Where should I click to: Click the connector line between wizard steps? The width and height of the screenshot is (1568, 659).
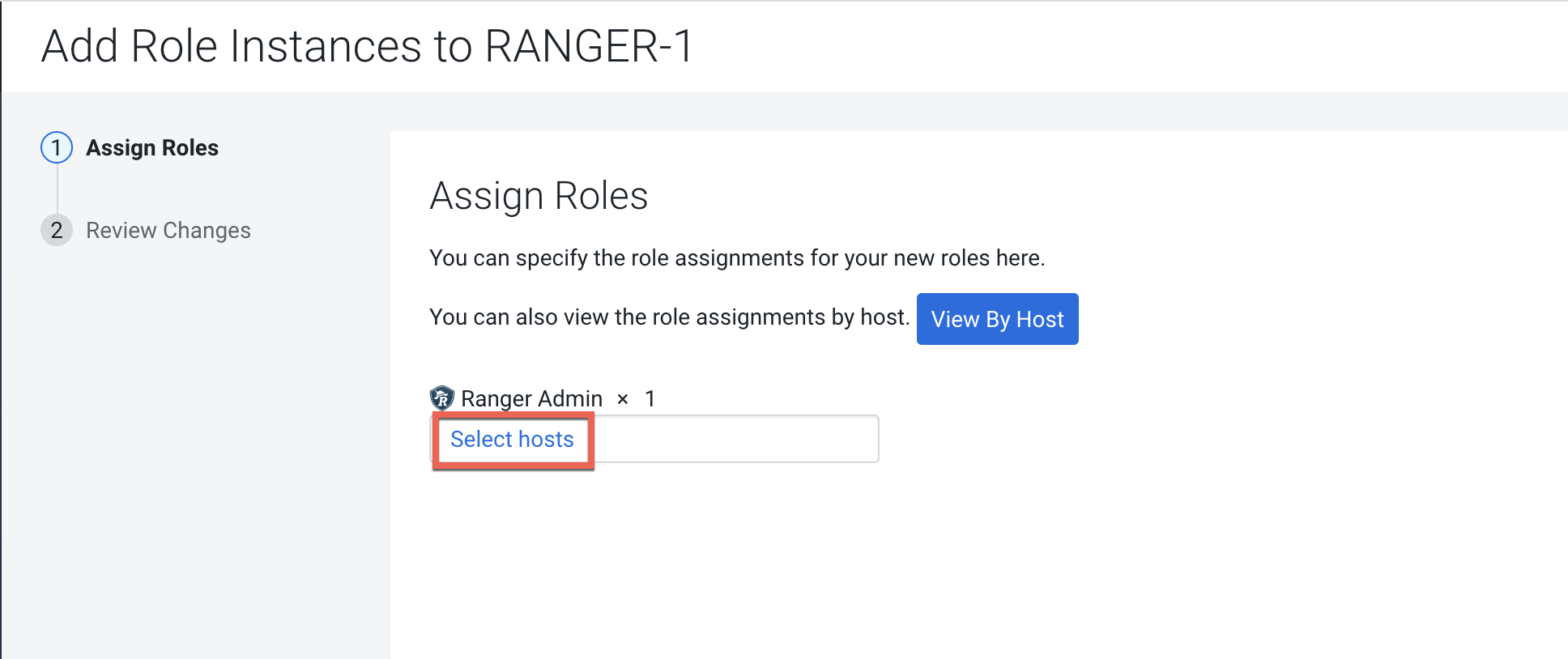(57, 189)
